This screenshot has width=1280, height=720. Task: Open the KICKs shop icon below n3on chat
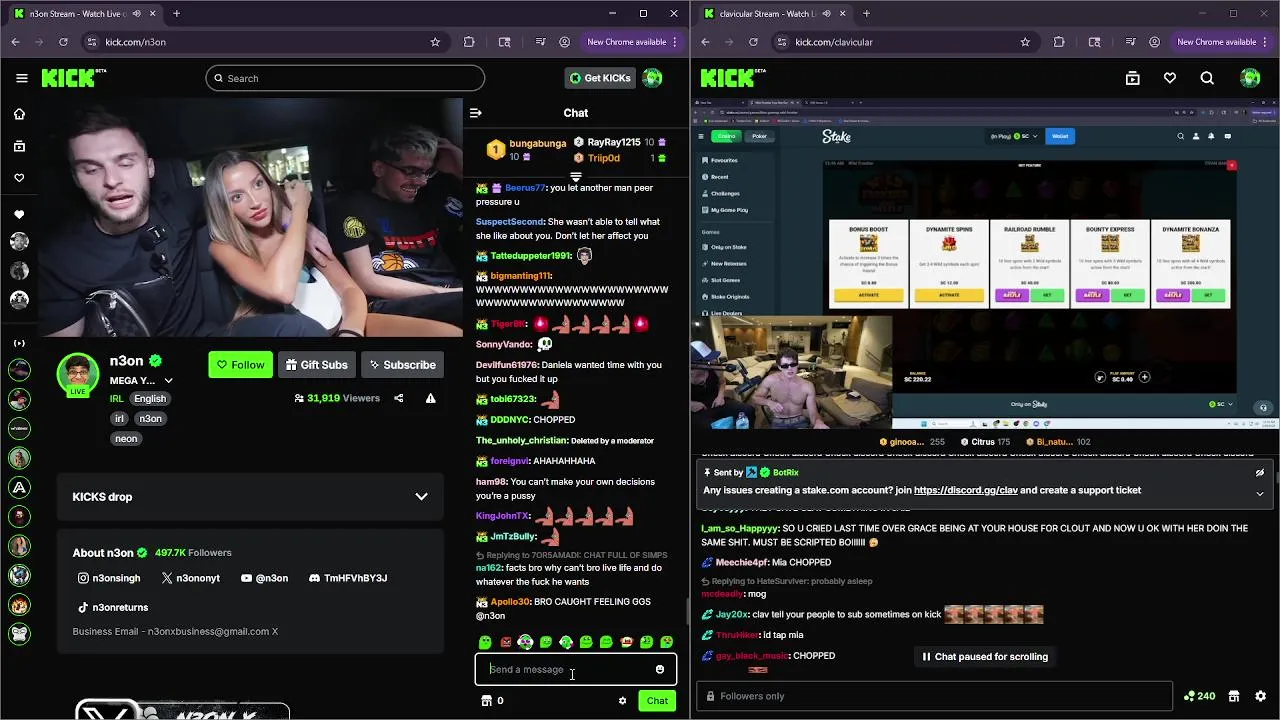[x=486, y=701]
